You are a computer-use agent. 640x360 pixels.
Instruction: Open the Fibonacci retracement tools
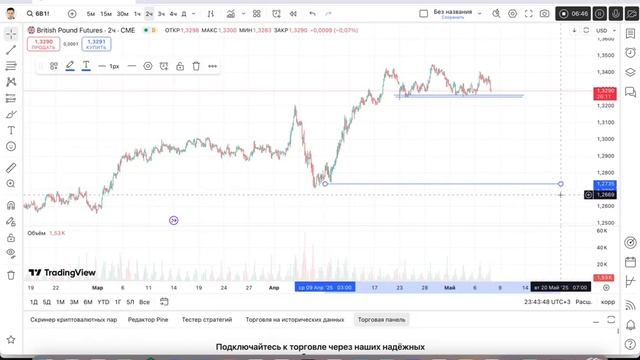click(x=11, y=66)
